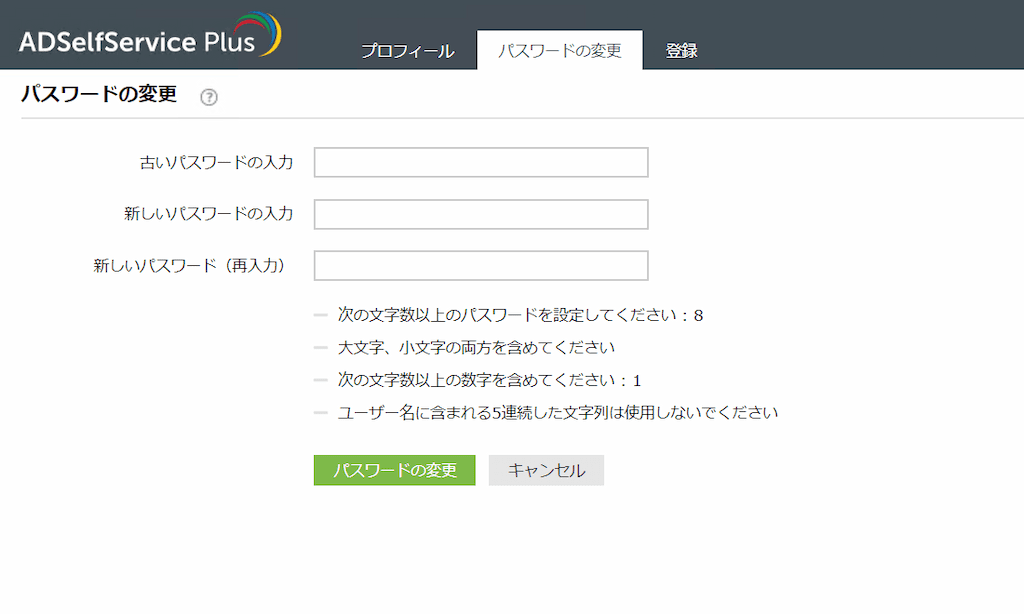Click the ユーザー名 5連続 rule text
Viewport: 1024px width, 614px height.
click(x=558, y=412)
